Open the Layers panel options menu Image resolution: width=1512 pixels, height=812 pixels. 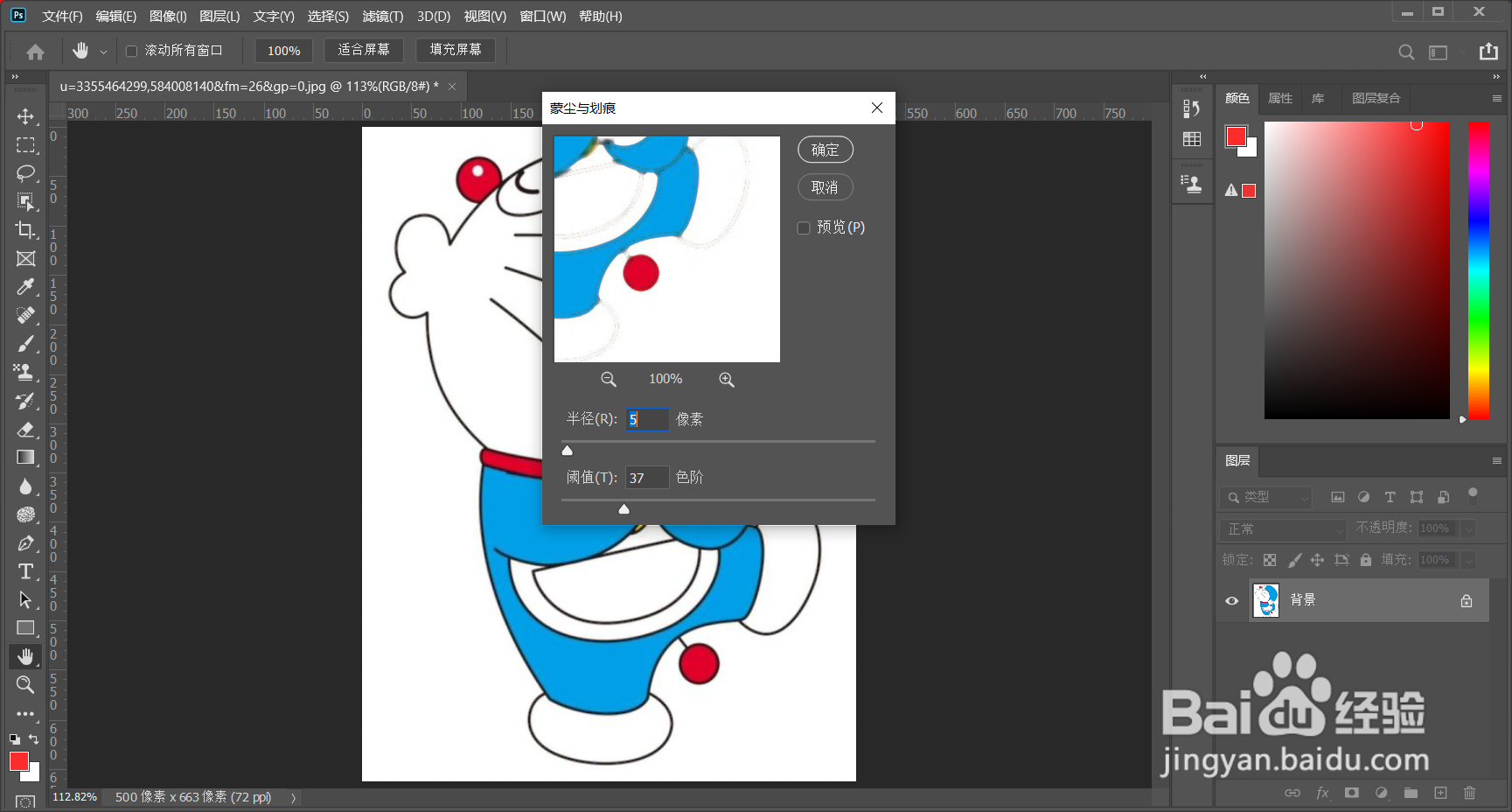coord(1496,461)
